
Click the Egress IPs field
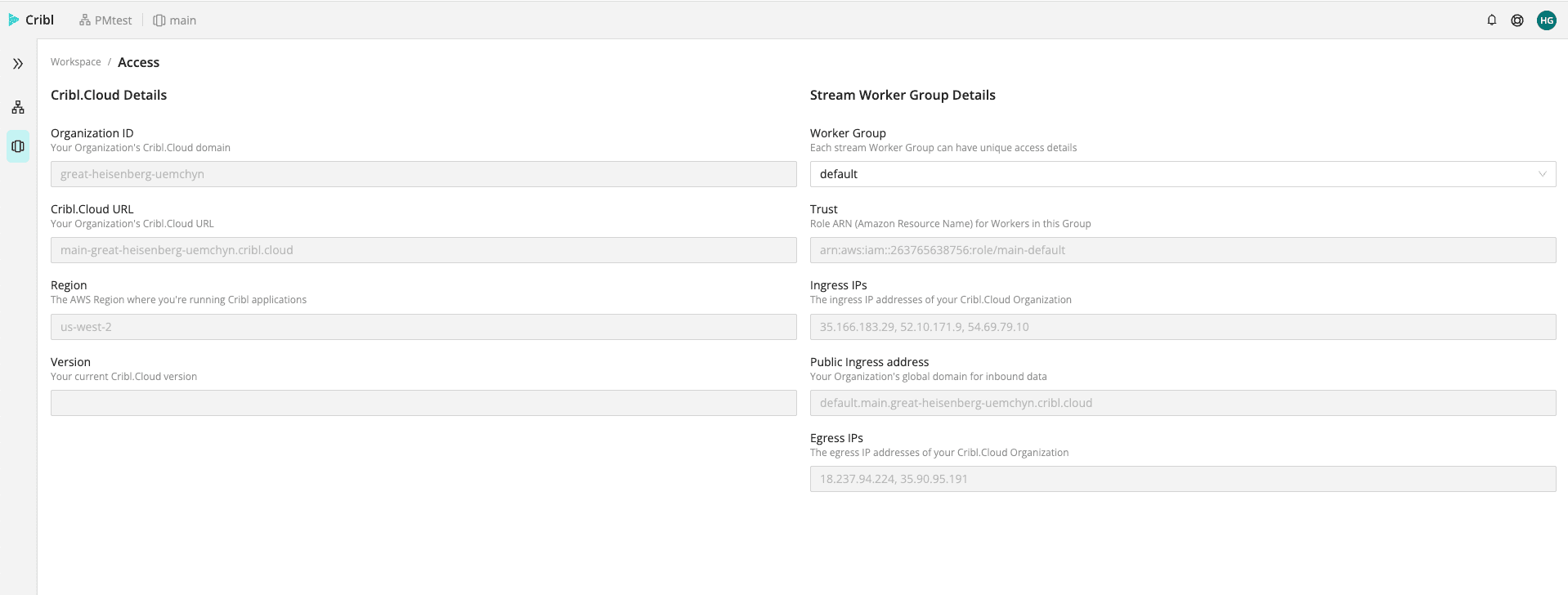point(1182,479)
